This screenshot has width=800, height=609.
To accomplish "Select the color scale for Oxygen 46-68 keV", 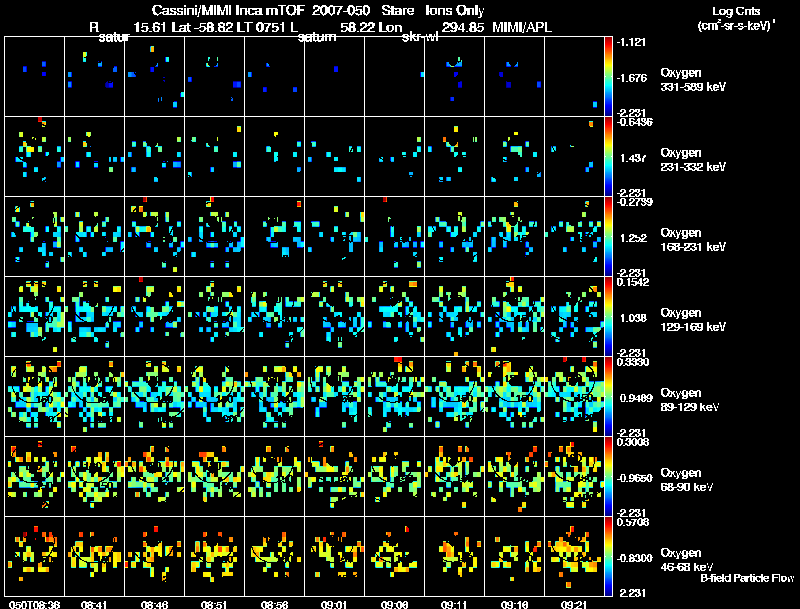I will [x=609, y=556].
